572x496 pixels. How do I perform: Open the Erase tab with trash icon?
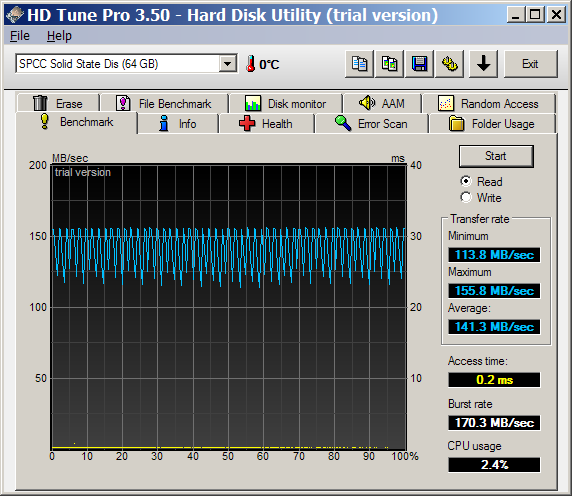[x=58, y=104]
